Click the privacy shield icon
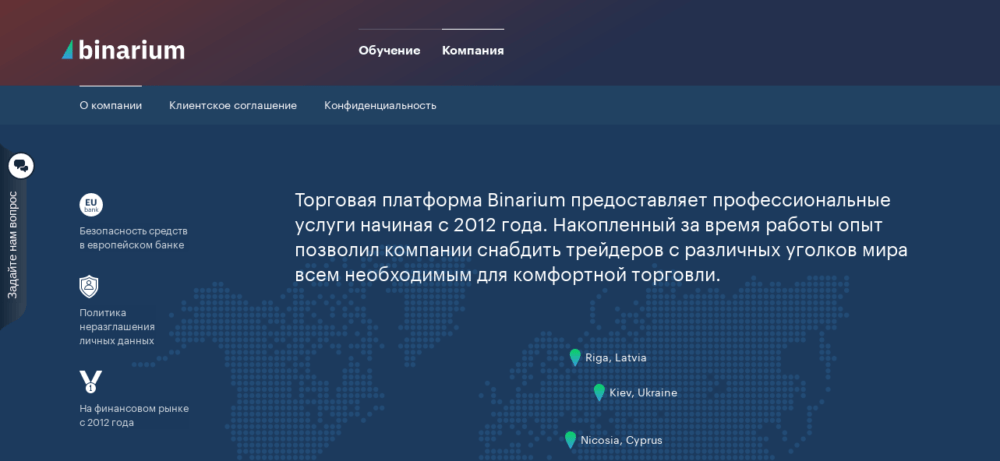This screenshot has width=1000, height=461. 90,287
